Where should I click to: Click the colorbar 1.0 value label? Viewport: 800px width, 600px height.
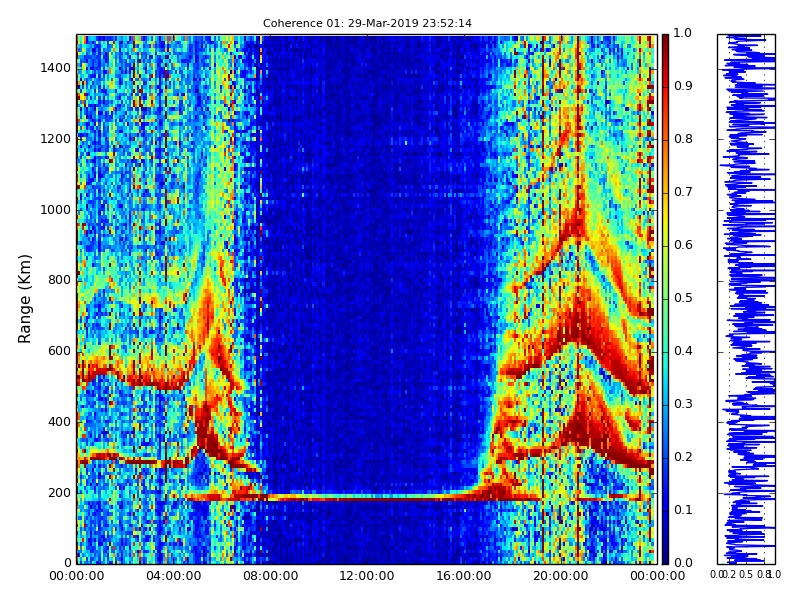coord(683,33)
